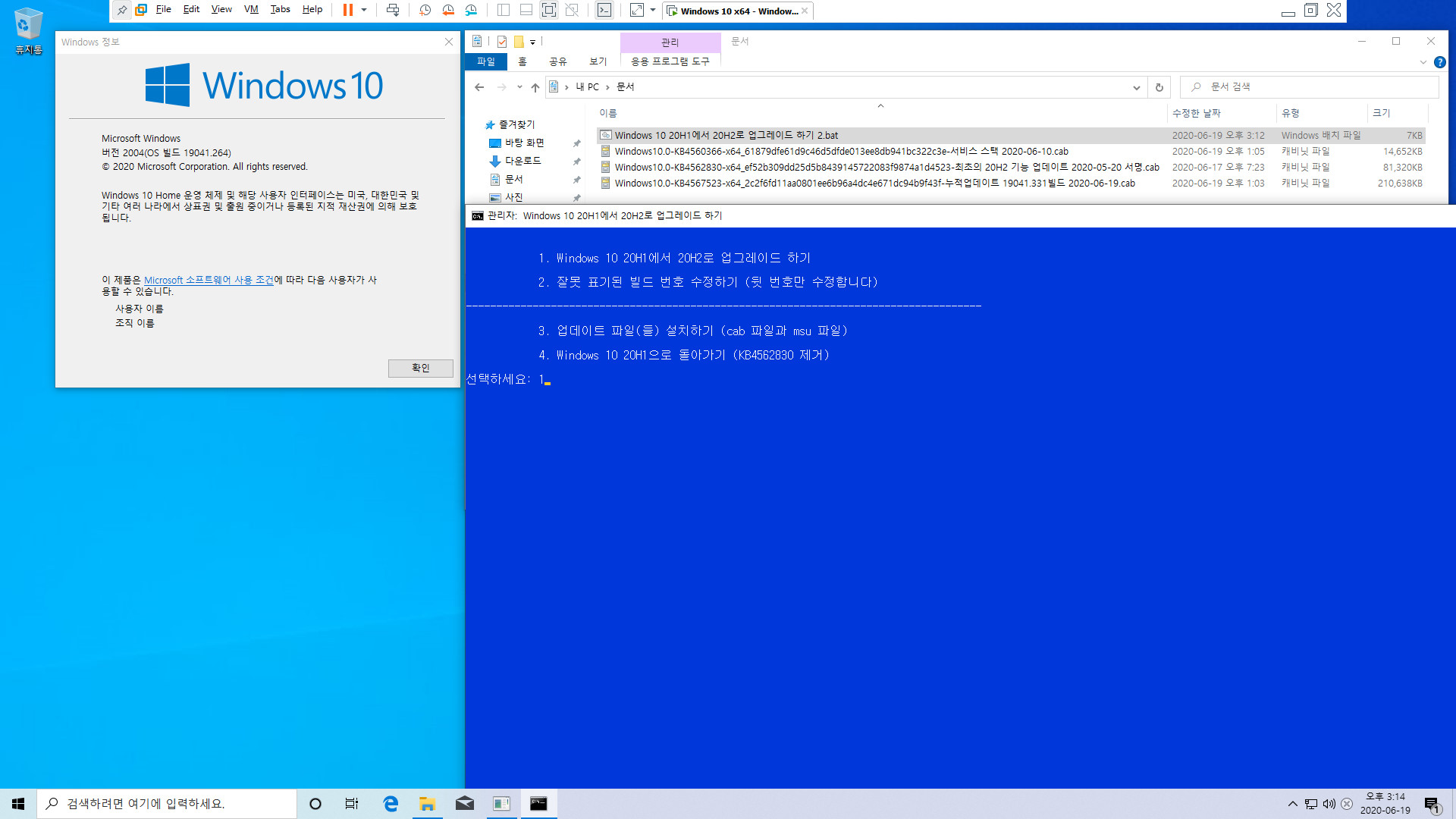Show hidden tray icons chevron
Viewport: 1456px width, 819px height.
tap(1292, 804)
